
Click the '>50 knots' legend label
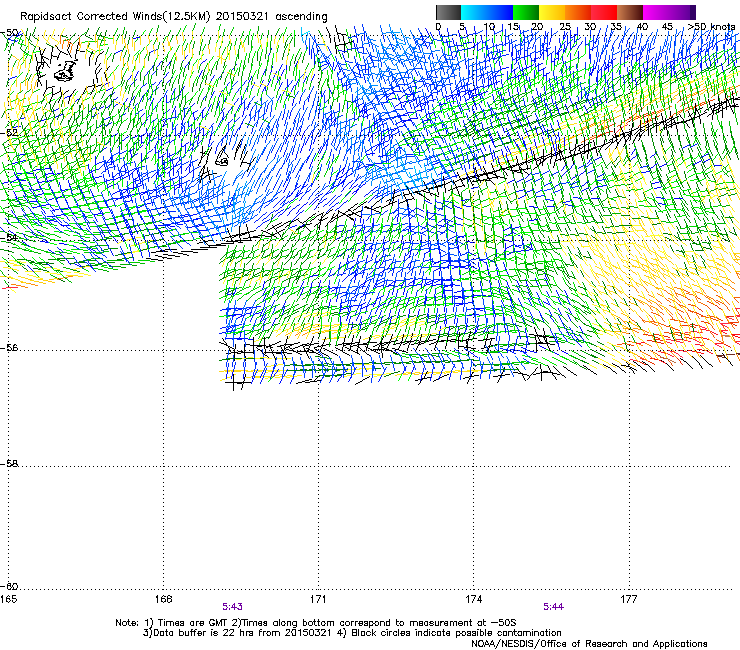click(711, 26)
